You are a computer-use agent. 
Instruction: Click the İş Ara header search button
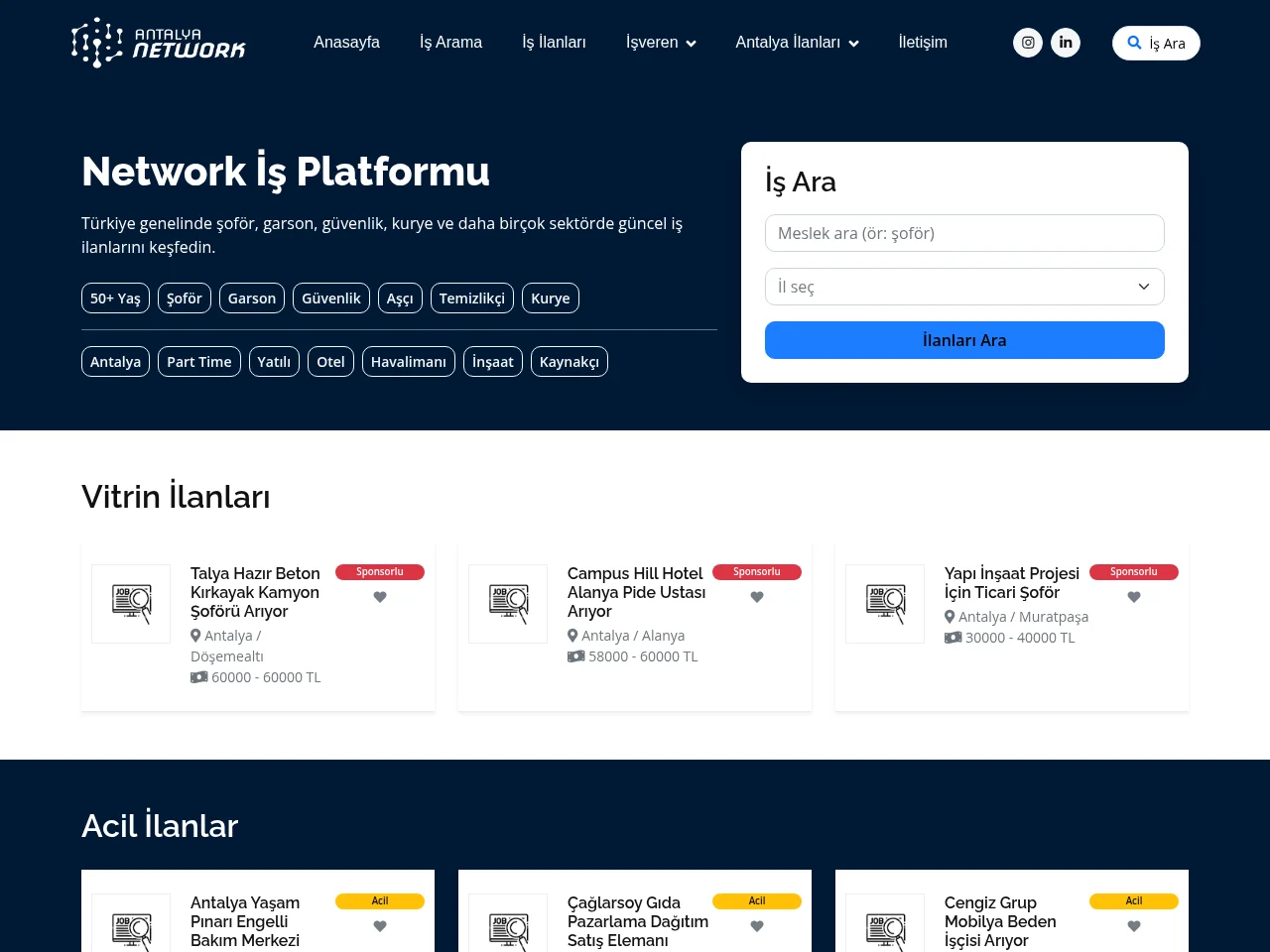tap(1156, 43)
